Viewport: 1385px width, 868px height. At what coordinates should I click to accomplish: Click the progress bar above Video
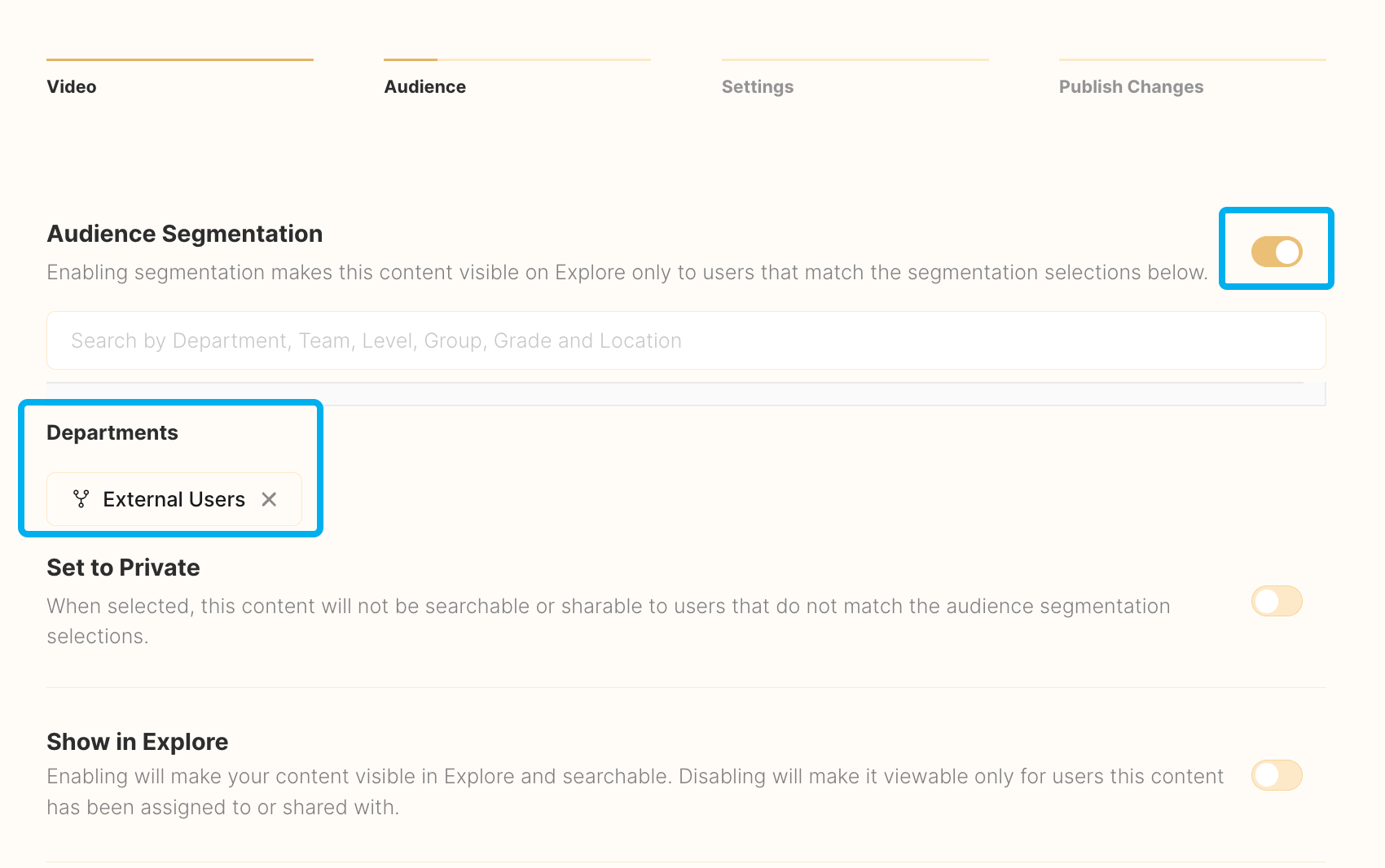point(180,59)
